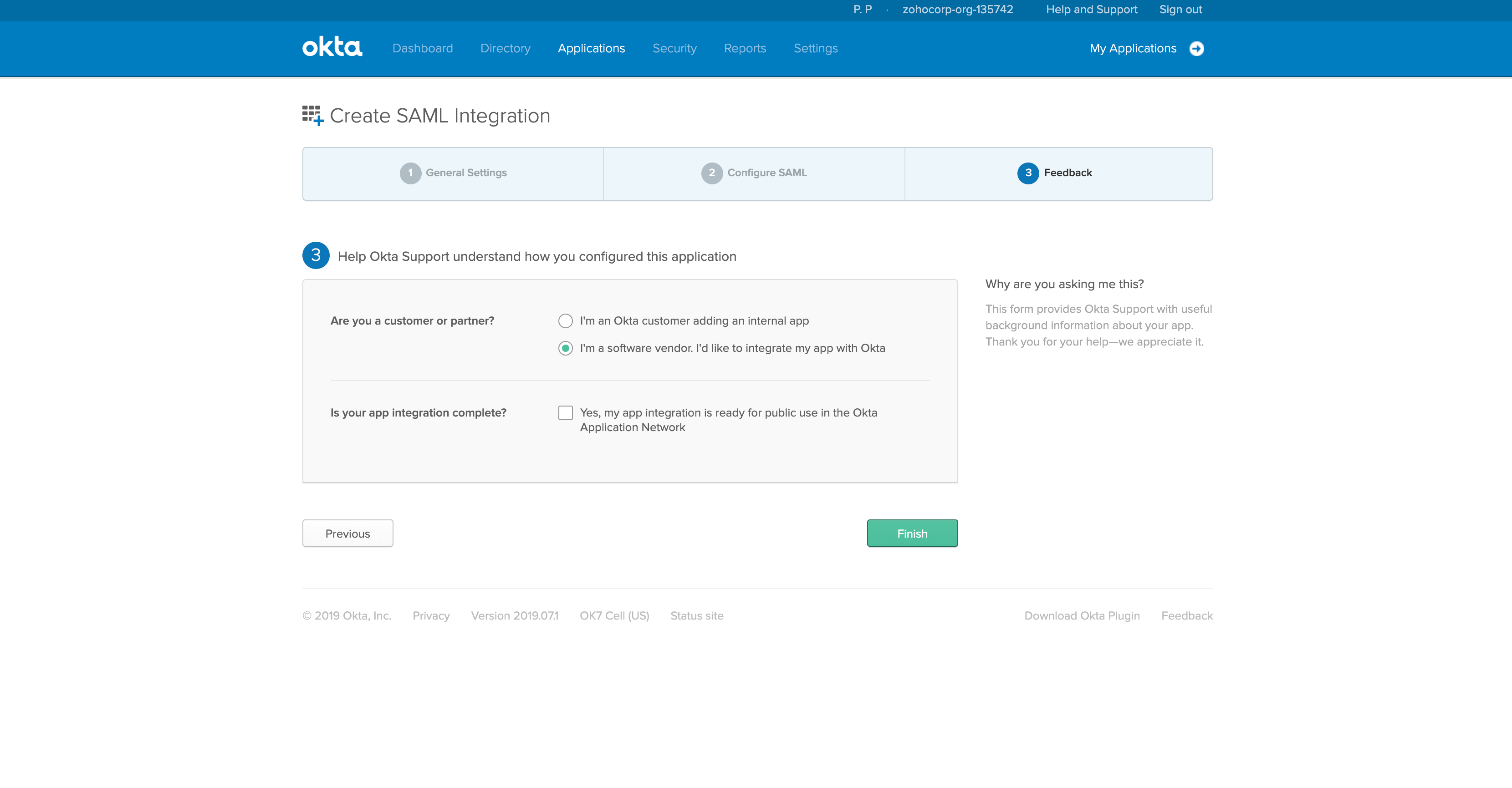1512x788 pixels.
Task: Open the Applications menu
Action: [591, 49]
